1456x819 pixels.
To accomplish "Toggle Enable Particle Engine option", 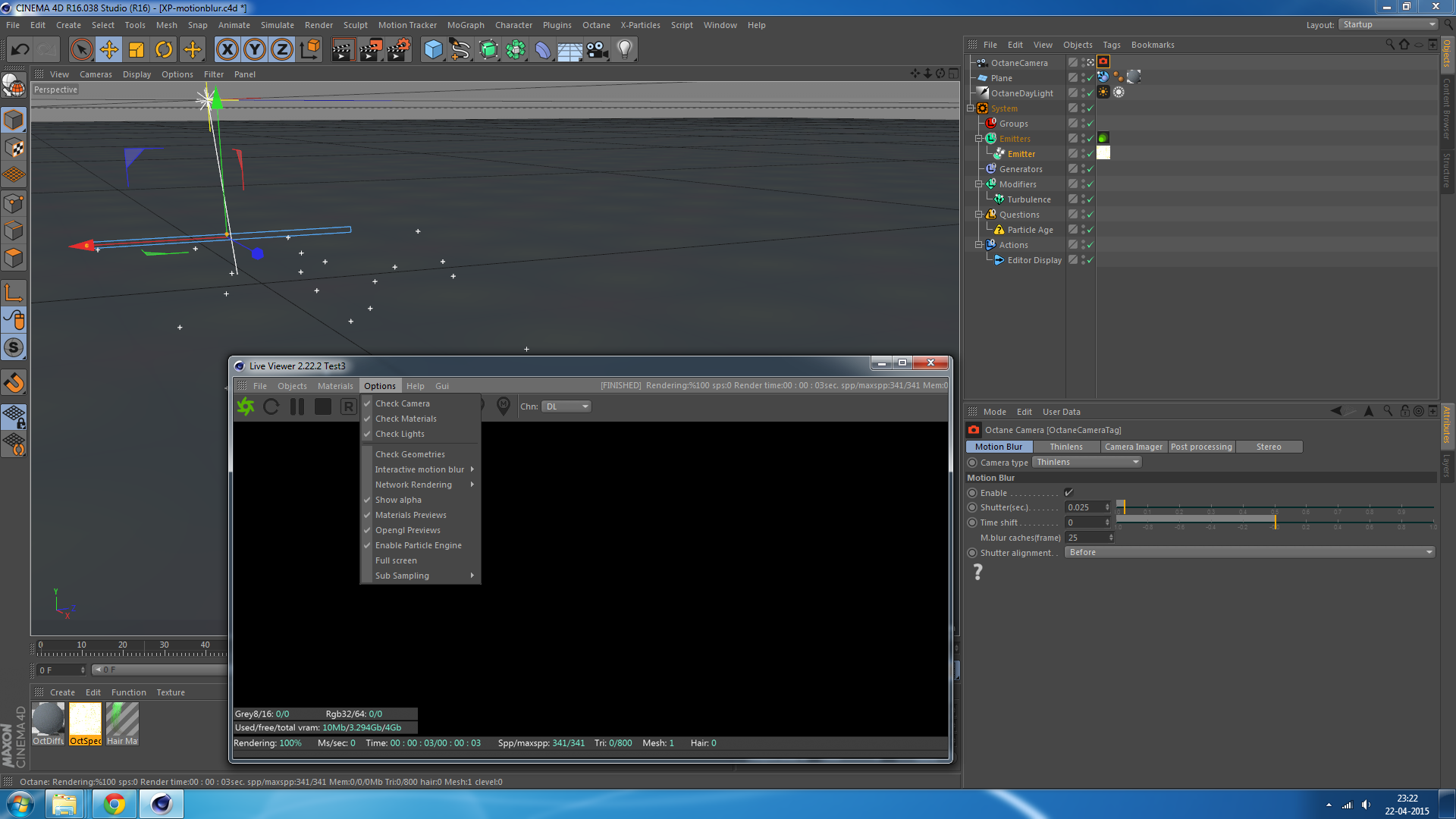I will [x=418, y=545].
